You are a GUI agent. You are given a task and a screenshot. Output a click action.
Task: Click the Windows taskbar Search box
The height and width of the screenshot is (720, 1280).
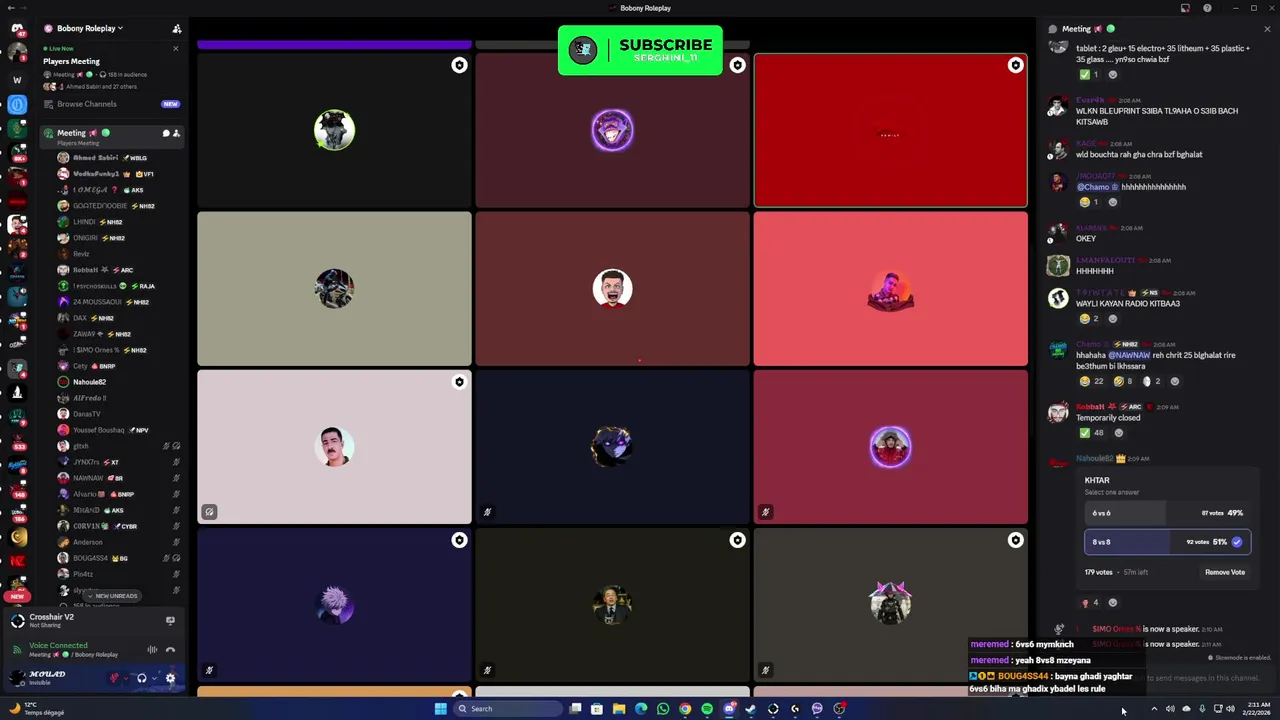click(x=507, y=709)
